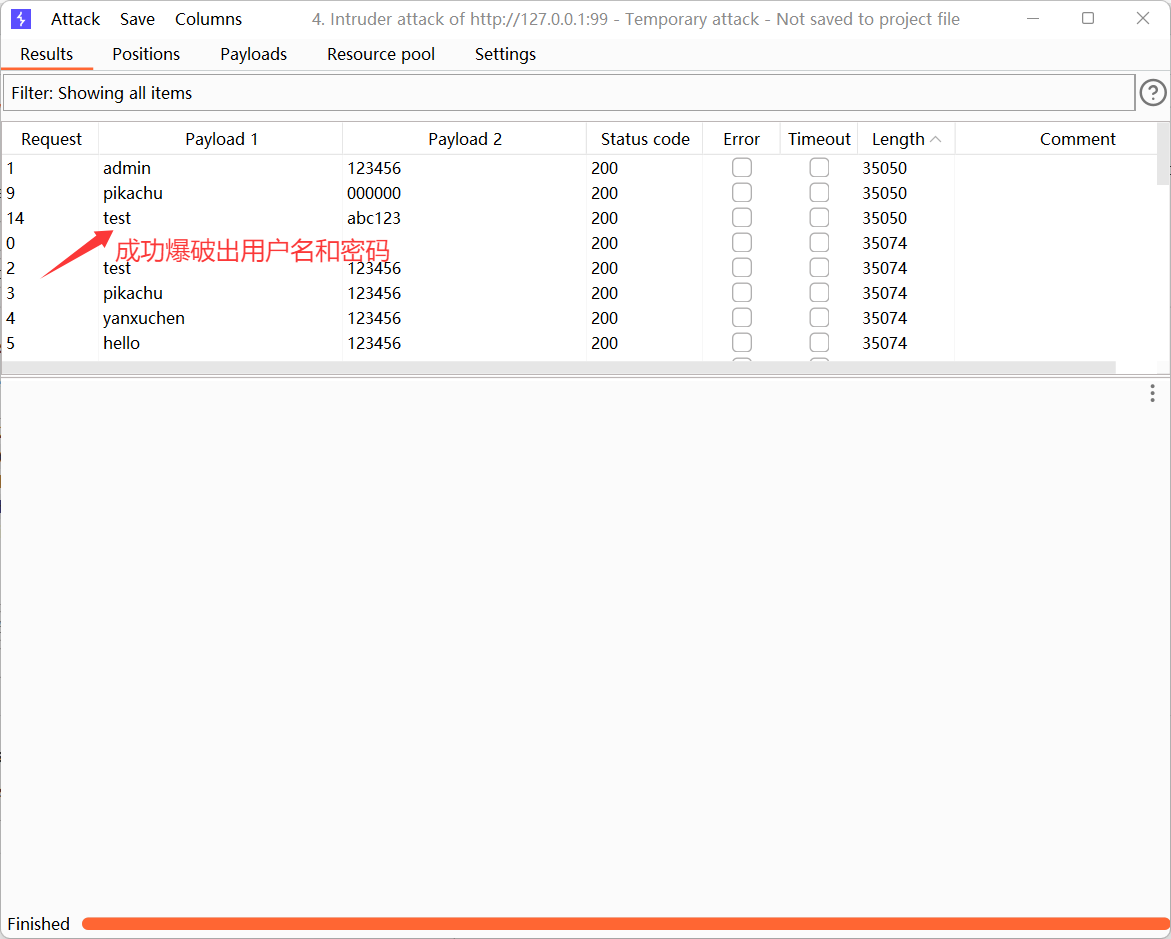
Task: Click the results table horizontal scrollbar
Action: coord(559,368)
